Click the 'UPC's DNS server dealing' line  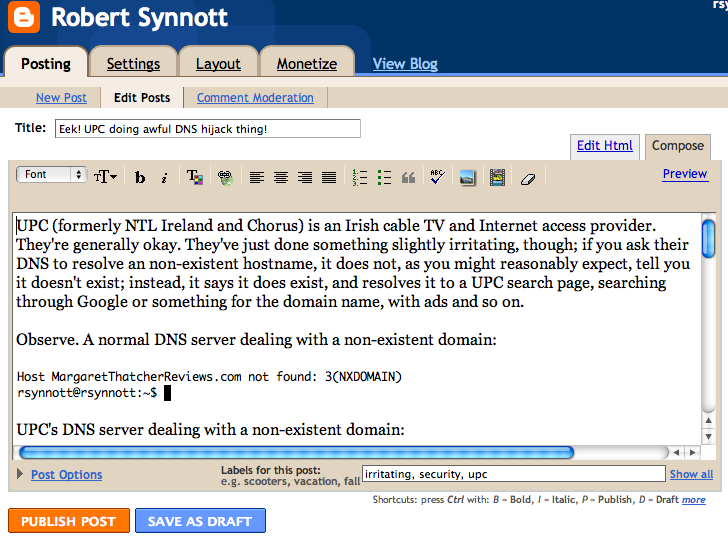click(210, 430)
